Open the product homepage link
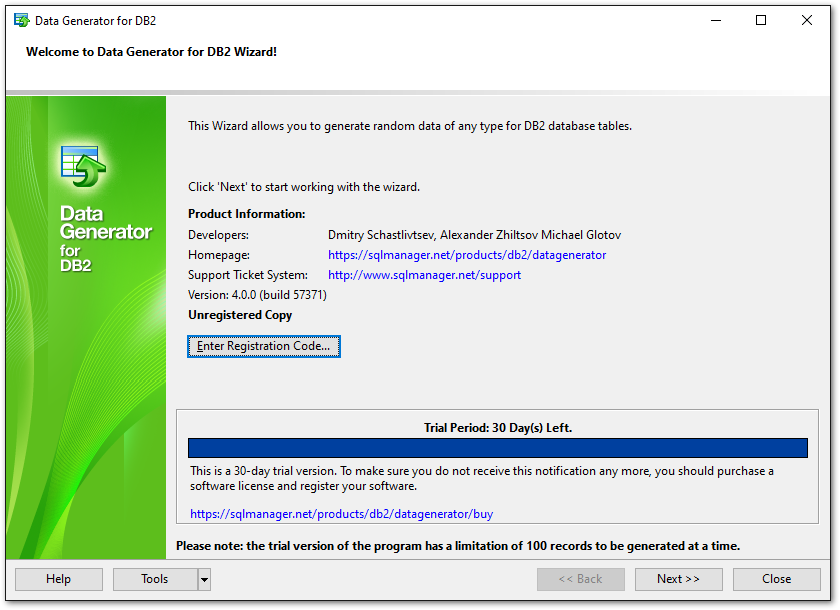Viewport: 840px width, 610px height. coord(467,255)
